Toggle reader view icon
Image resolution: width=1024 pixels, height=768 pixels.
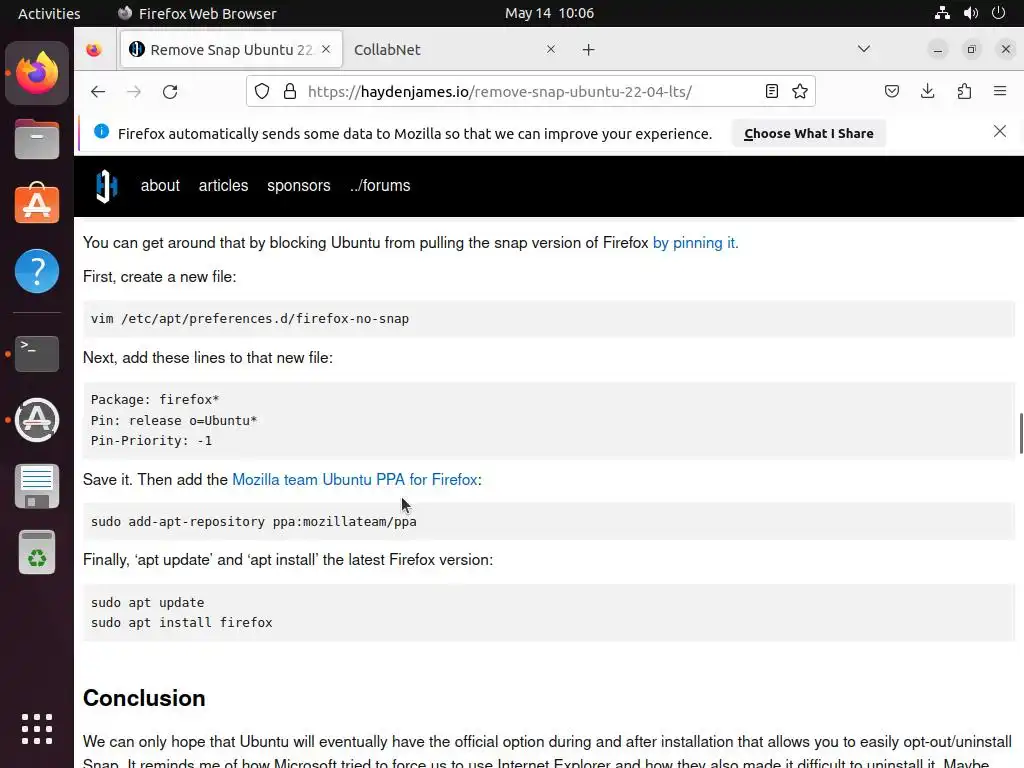(772, 91)
